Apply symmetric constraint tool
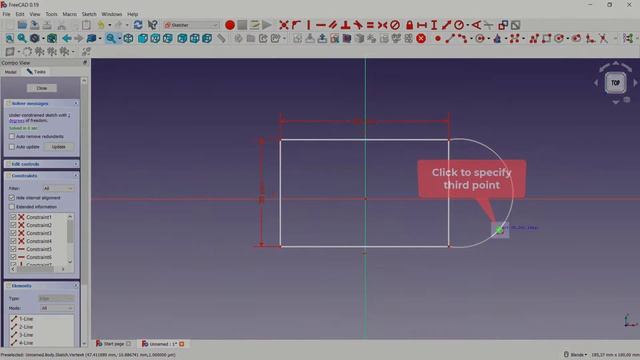Screen dimensions: 640x360 coord(382,25)
